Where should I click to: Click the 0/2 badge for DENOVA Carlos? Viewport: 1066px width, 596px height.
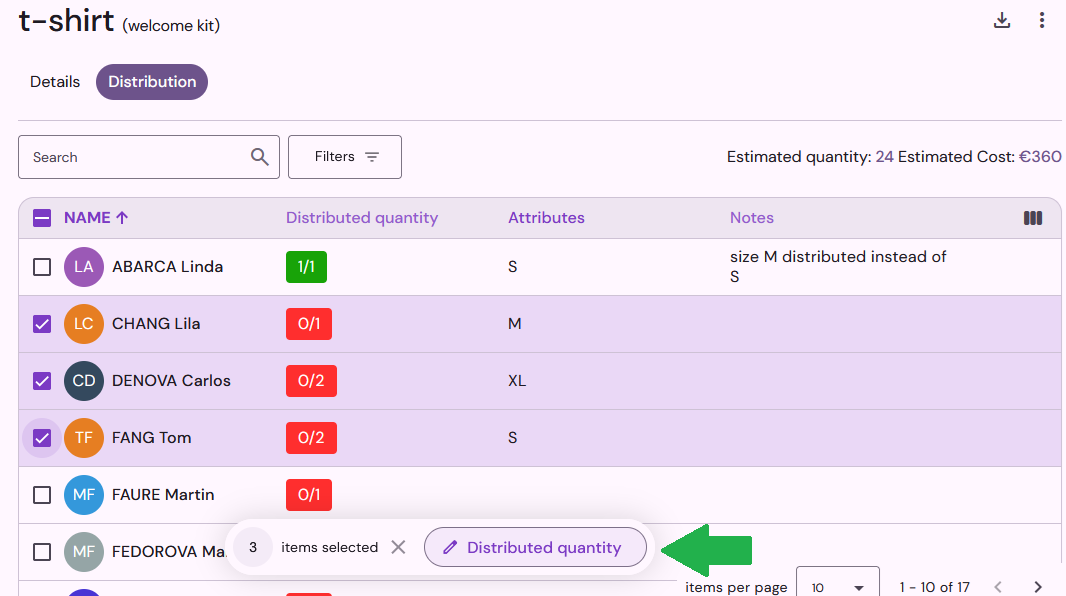[x=311, y=381]
